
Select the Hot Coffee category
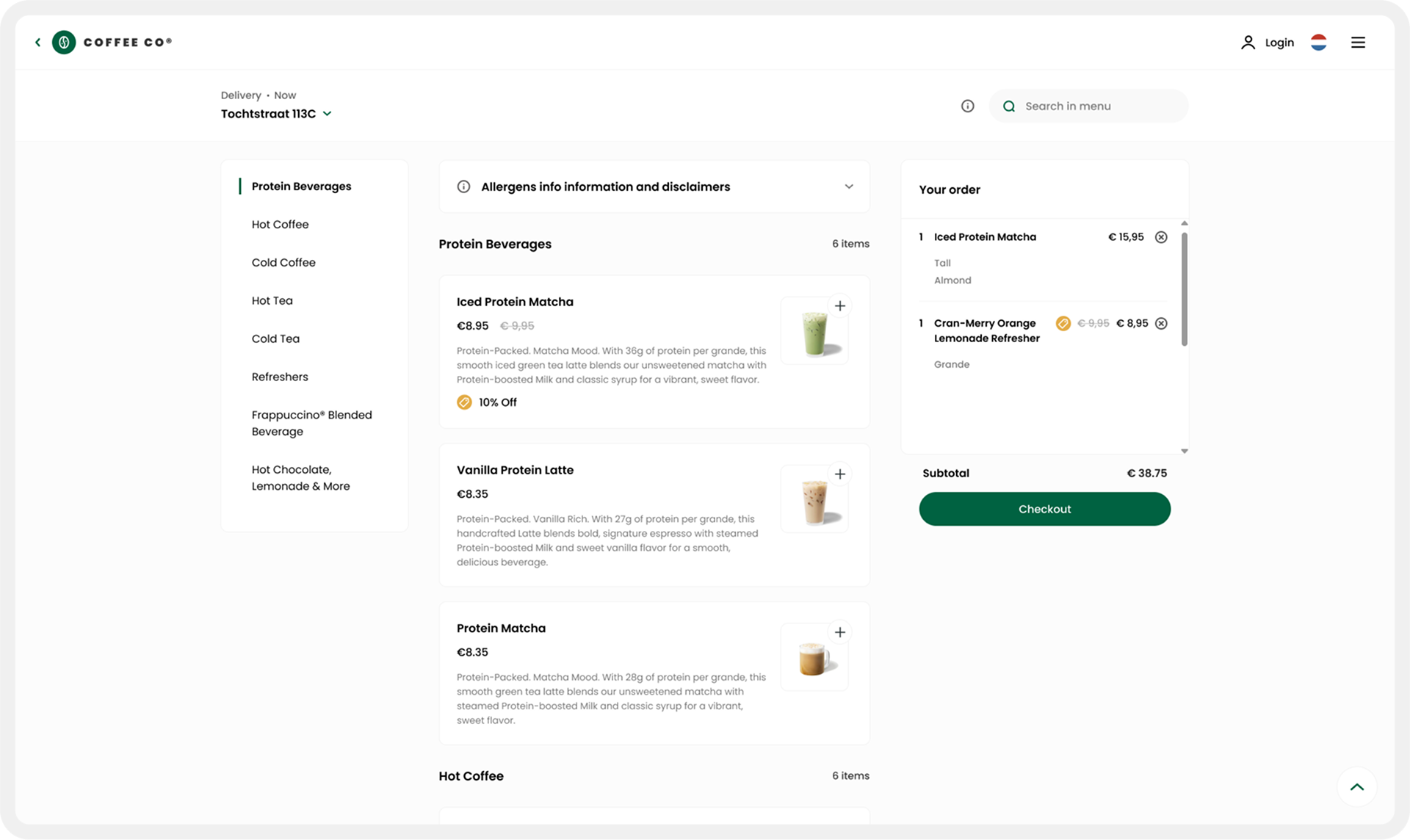[280, 224]
